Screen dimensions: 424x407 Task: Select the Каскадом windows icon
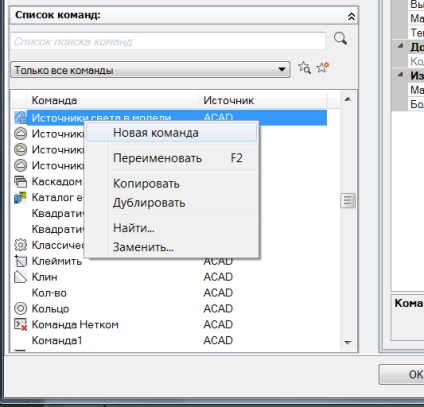click(20, 181)
